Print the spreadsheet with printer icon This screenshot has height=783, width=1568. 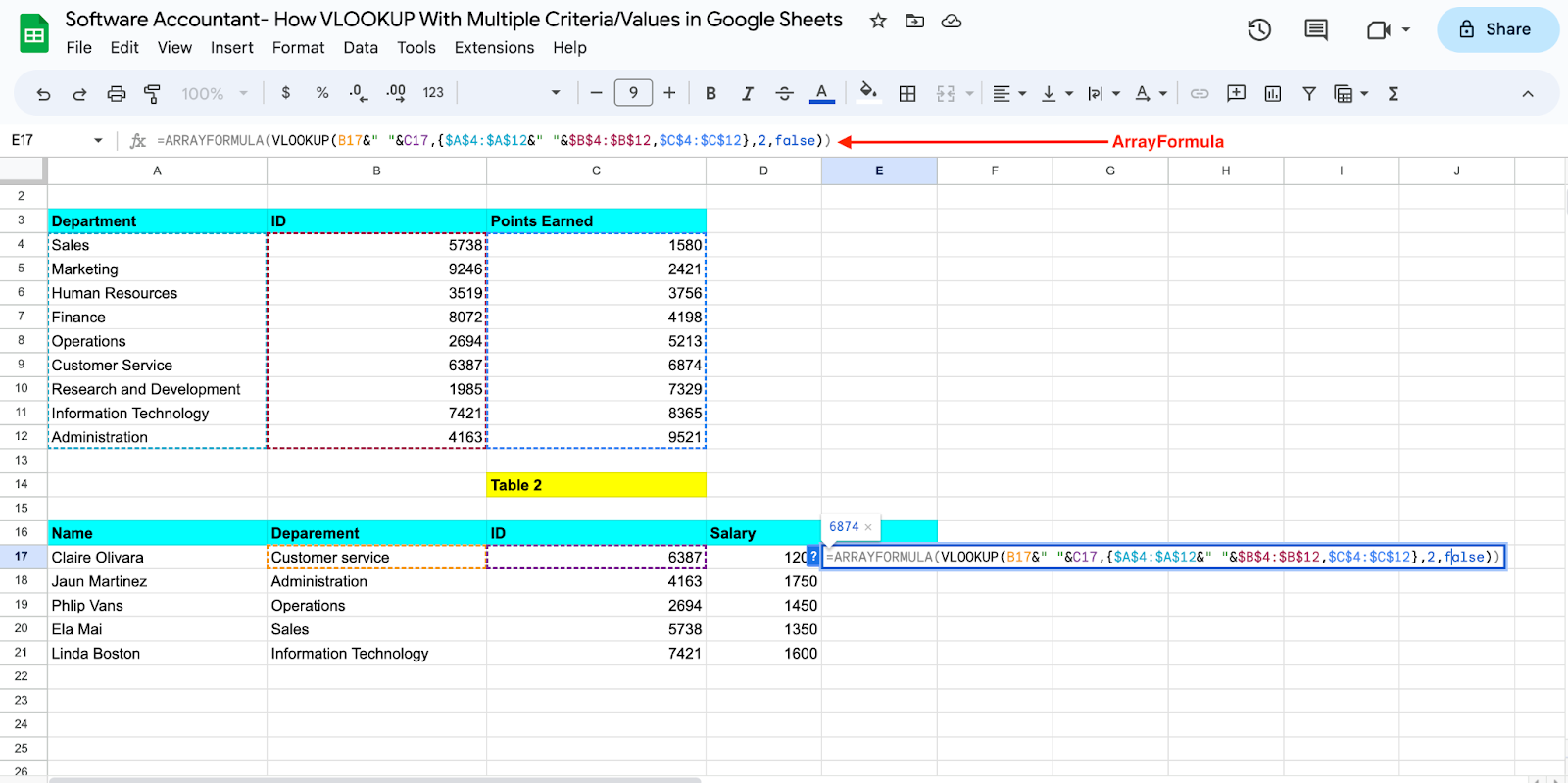[x=116, y=94]
